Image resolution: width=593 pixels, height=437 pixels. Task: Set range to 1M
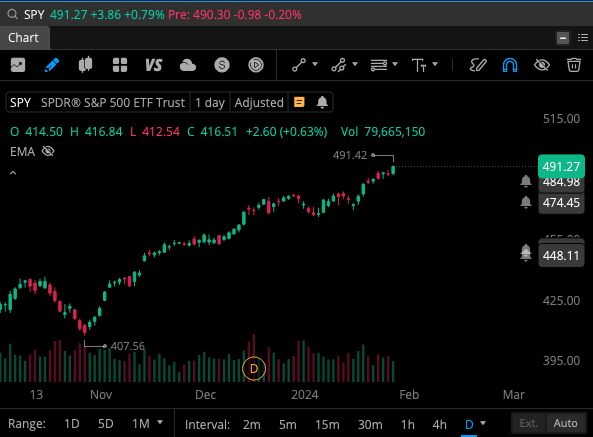tap(141, 424)
